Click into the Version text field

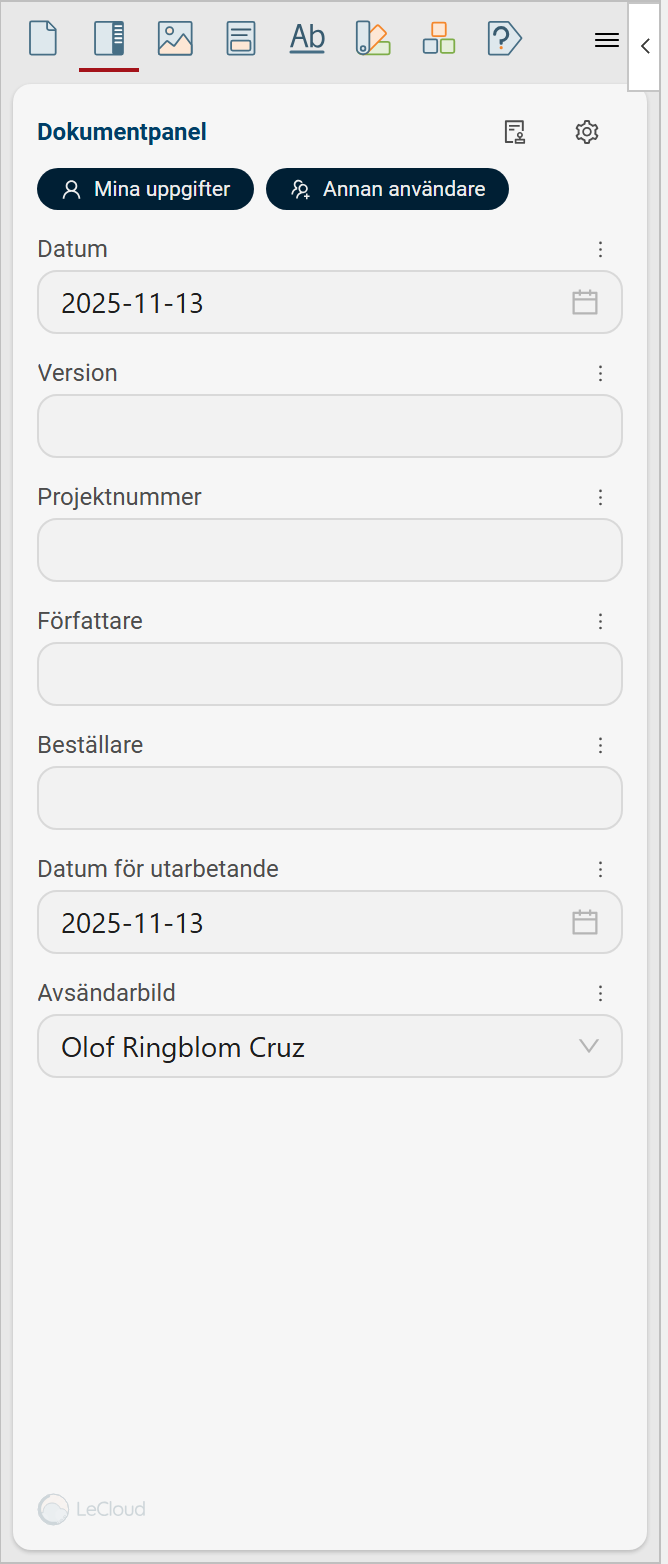[x=330, y=426]
